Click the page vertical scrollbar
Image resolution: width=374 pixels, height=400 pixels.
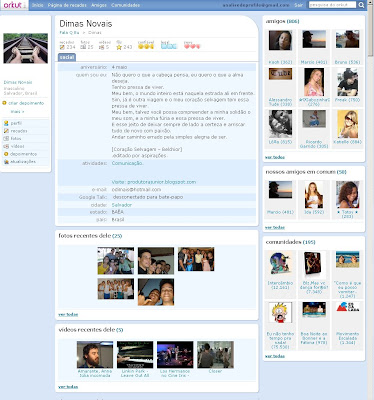point(370,200)
